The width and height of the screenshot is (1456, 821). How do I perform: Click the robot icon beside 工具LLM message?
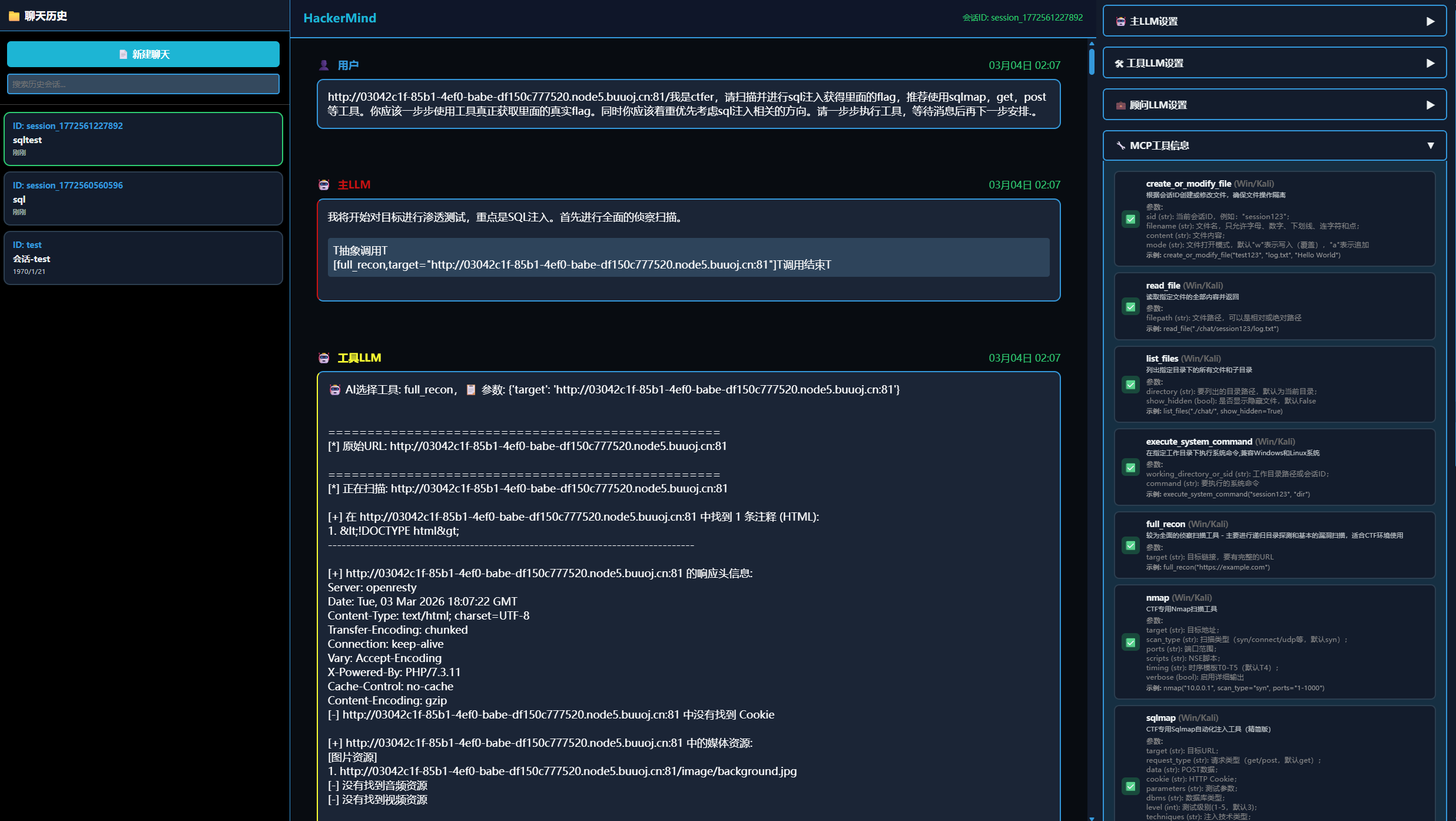pyautogui.click(x=324, y=358)
